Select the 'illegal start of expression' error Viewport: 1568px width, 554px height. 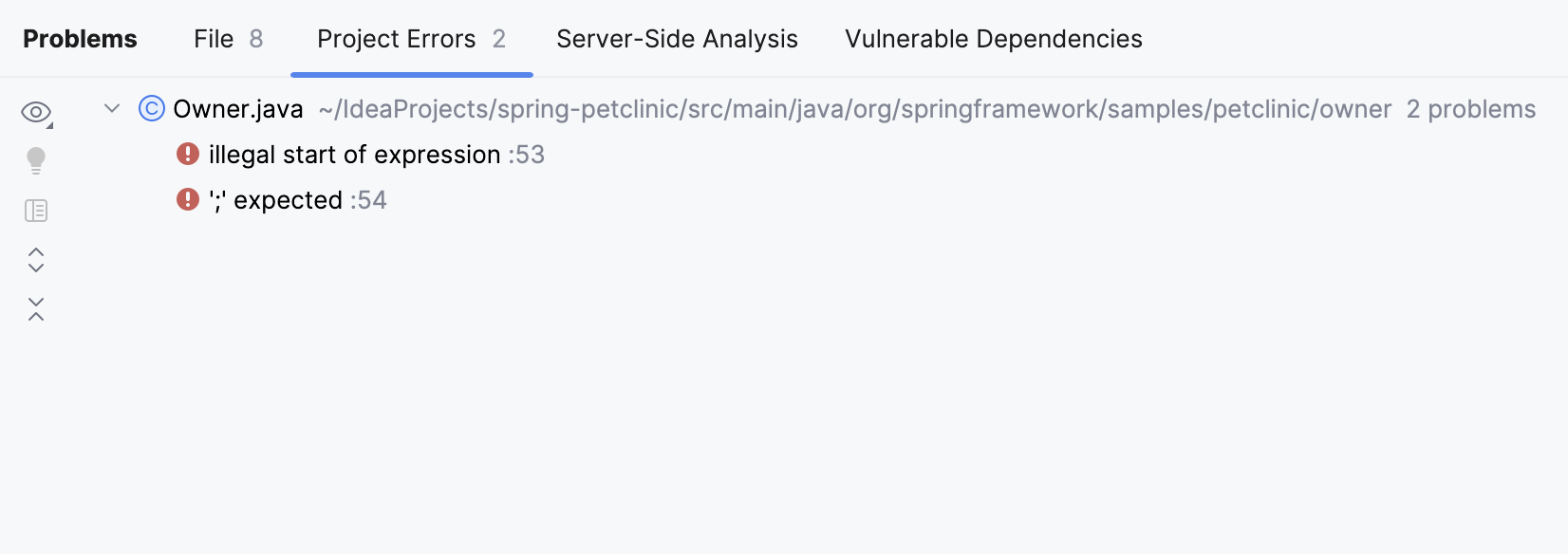(x=354, y=155)
